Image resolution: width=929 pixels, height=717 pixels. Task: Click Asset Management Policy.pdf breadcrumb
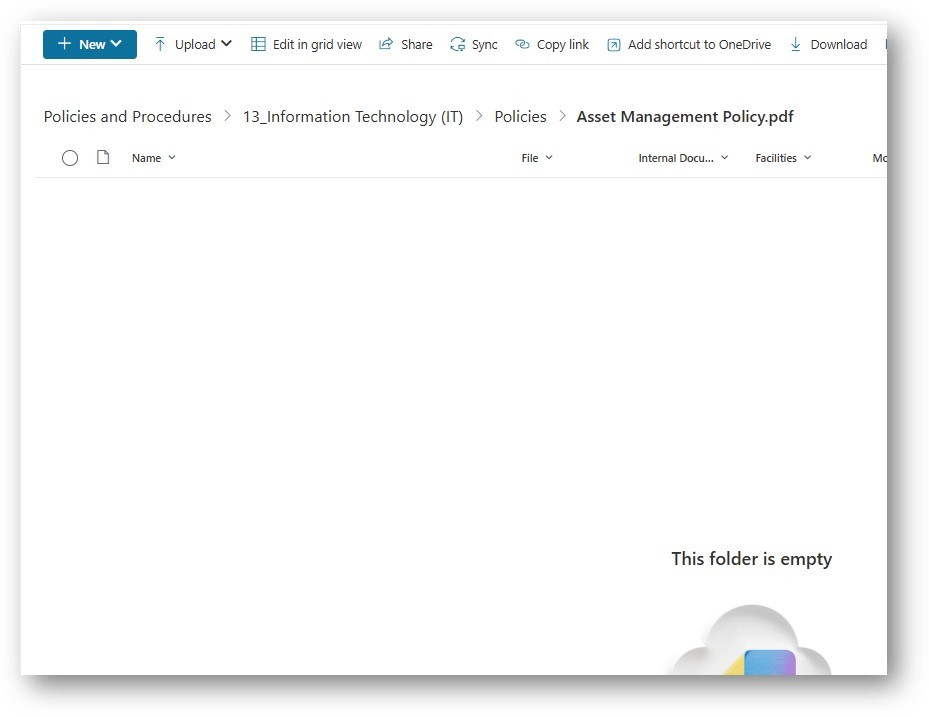pos(685,117)
